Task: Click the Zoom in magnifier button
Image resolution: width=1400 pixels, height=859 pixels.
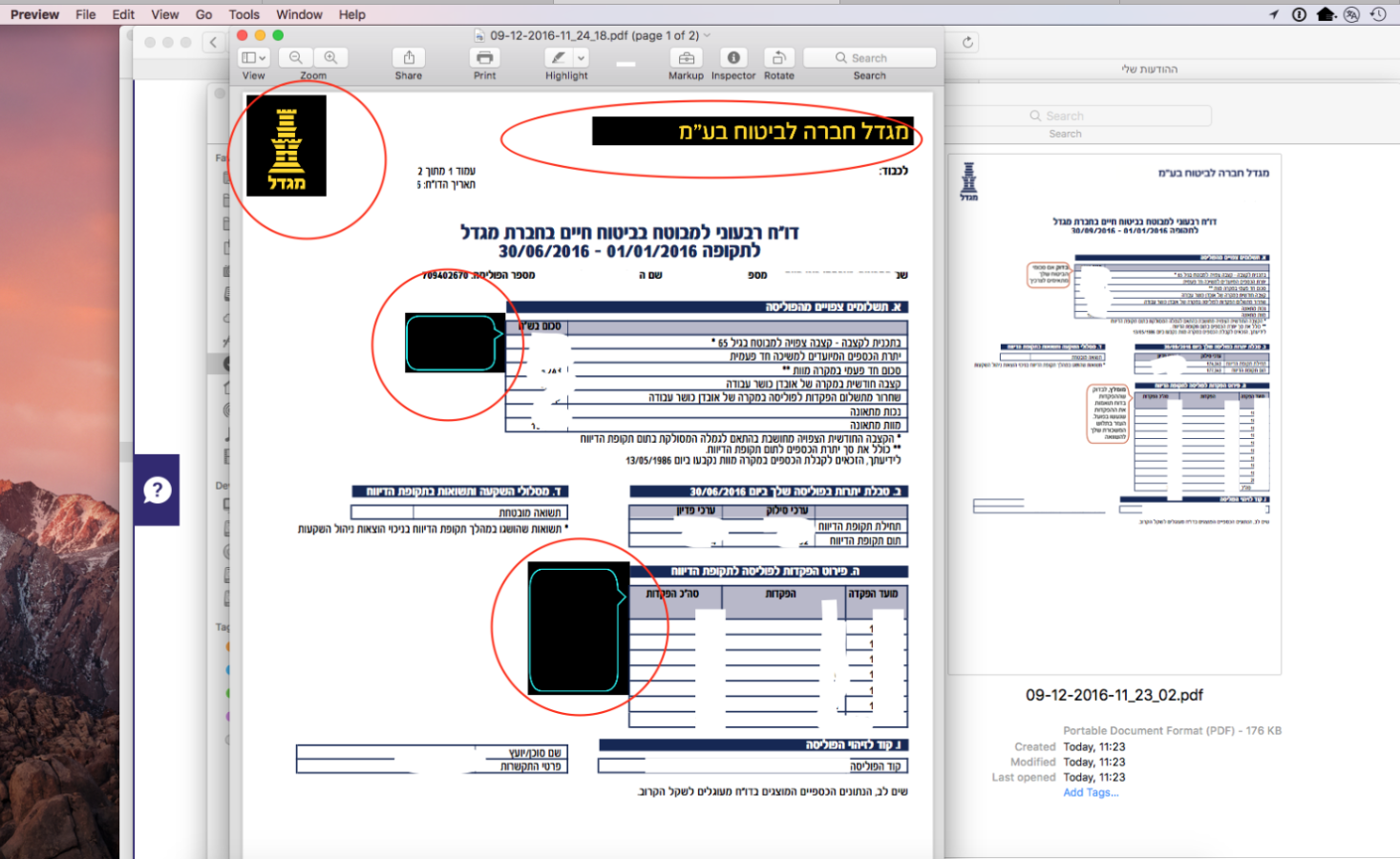Action: (x=330, y=58)
